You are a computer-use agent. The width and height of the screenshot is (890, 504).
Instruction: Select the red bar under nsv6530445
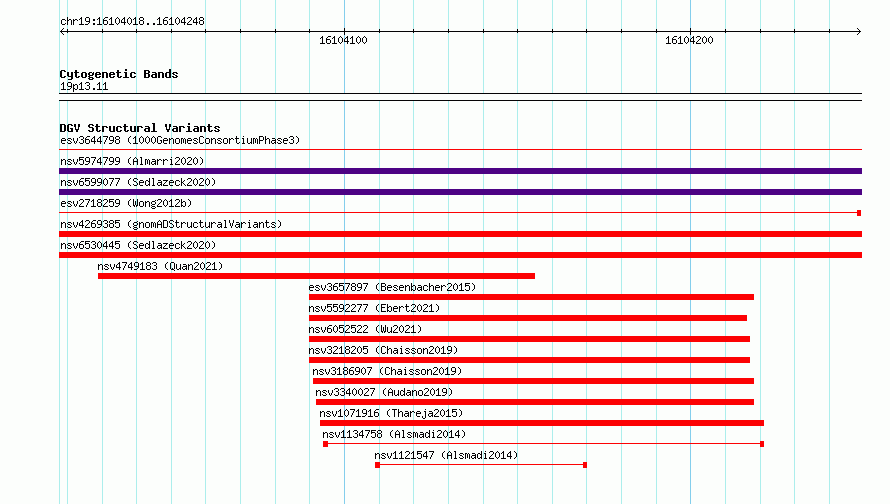[460, 255]
